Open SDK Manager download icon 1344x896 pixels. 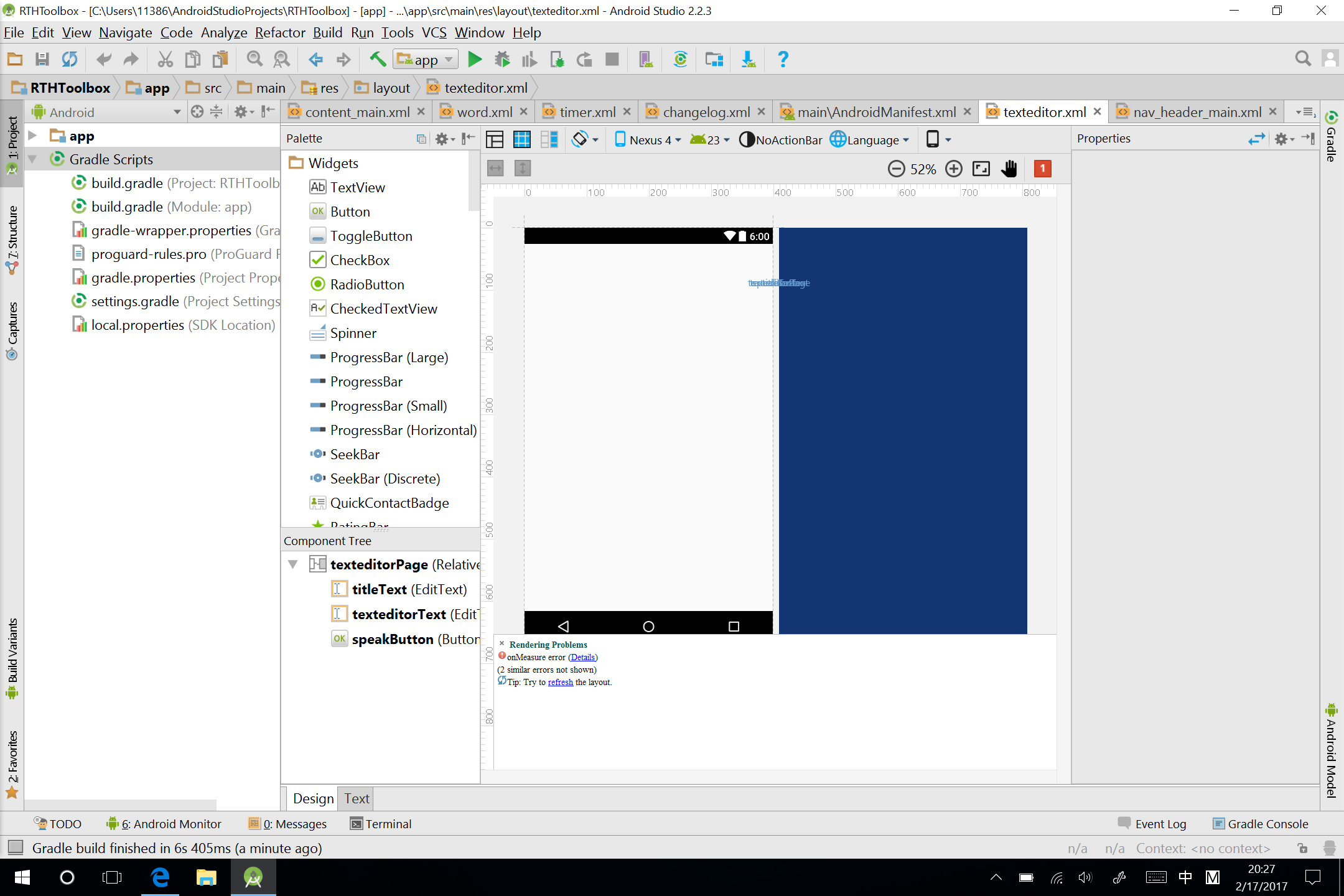(749, 59)
